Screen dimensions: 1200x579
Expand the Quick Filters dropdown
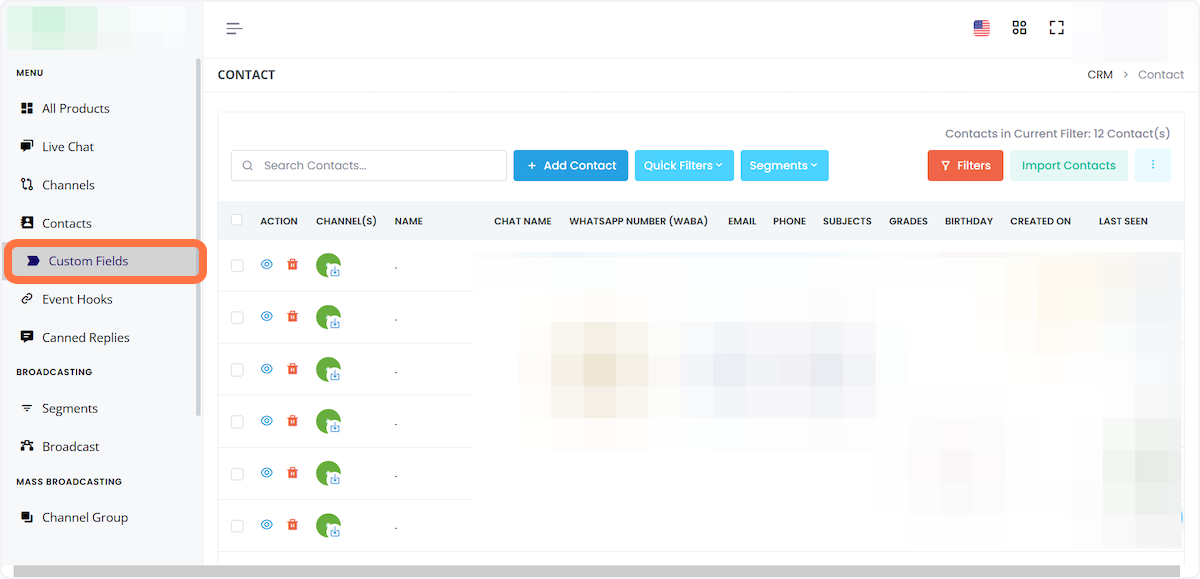(684, 165)
